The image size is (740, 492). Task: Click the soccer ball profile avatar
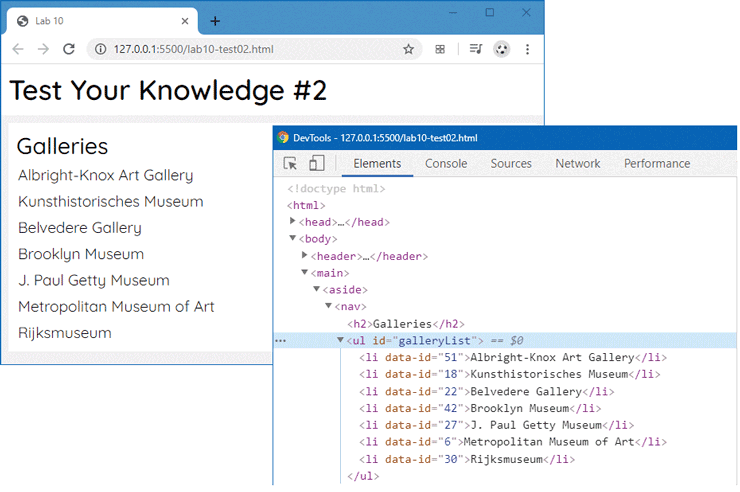click(501, 49)
